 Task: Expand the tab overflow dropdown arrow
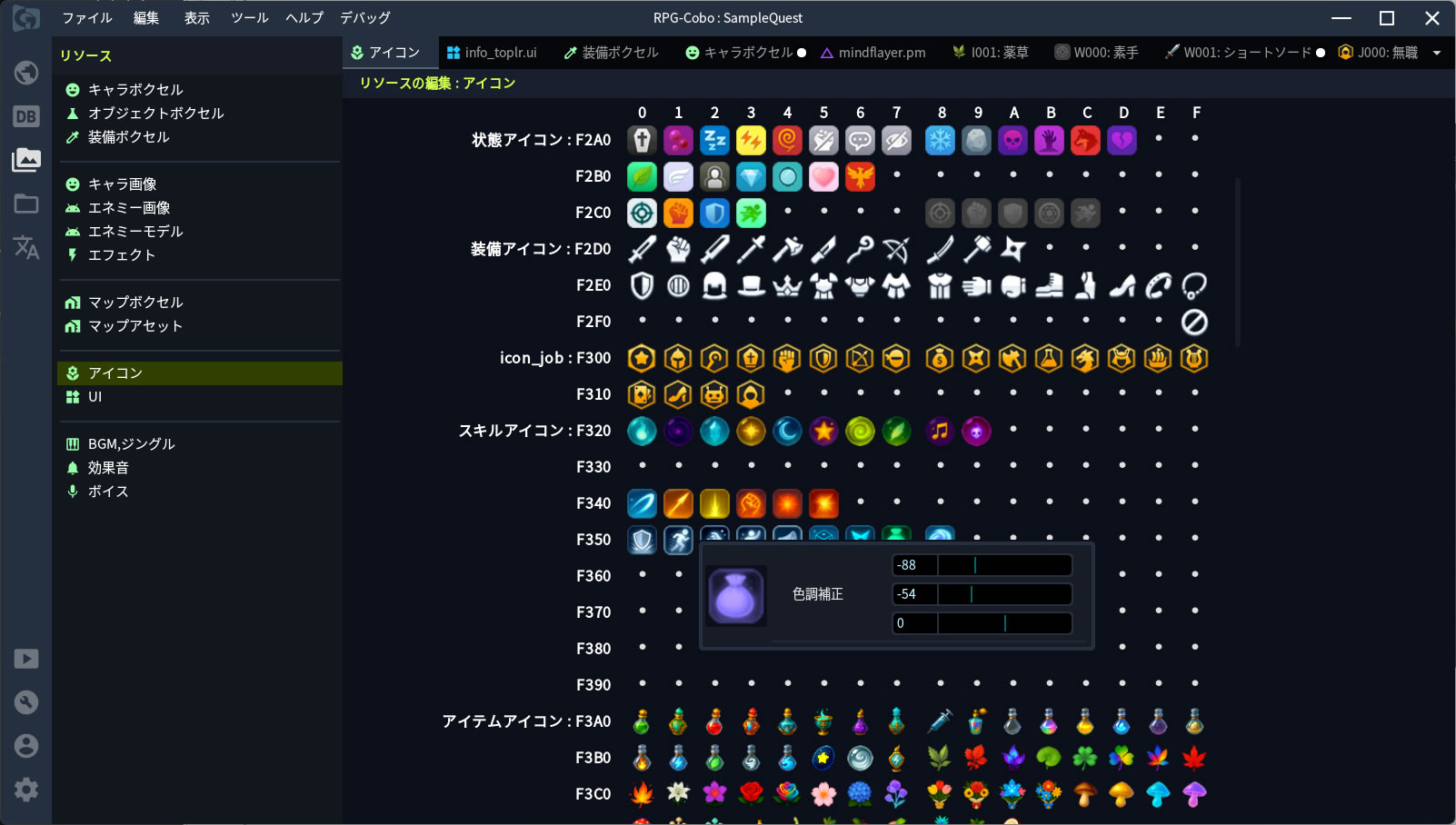[x=1437, y=53]
